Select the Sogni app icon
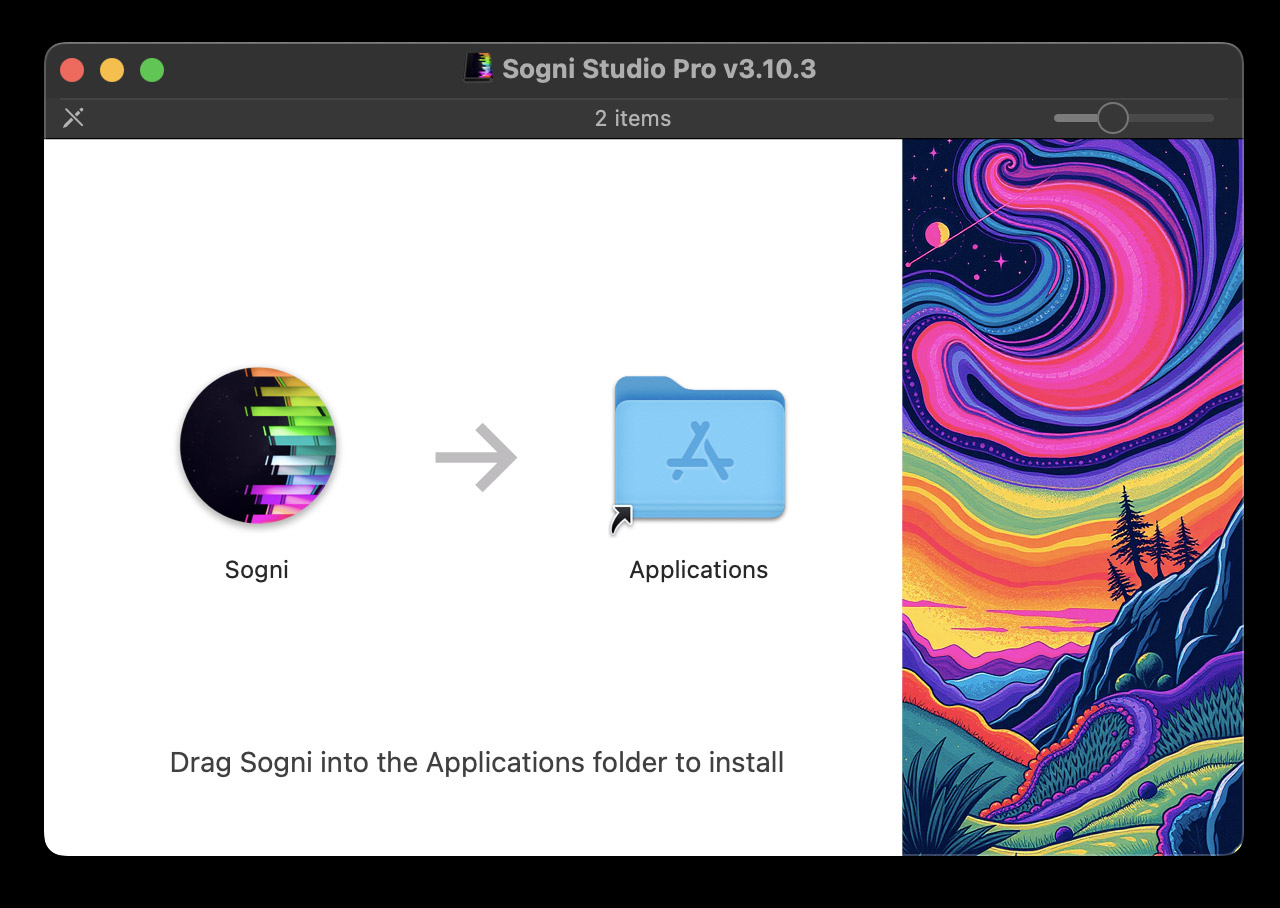Screen dimensions: 1280x908 258,445
